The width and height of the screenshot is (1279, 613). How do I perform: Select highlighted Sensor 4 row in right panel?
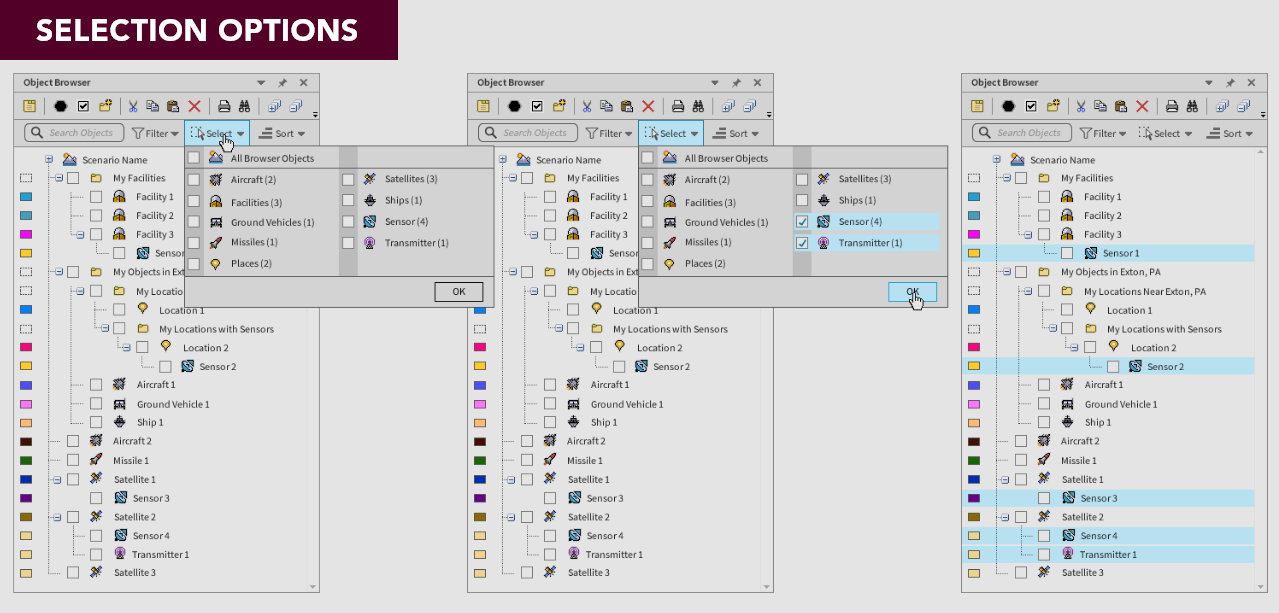tap(1108, 536)
